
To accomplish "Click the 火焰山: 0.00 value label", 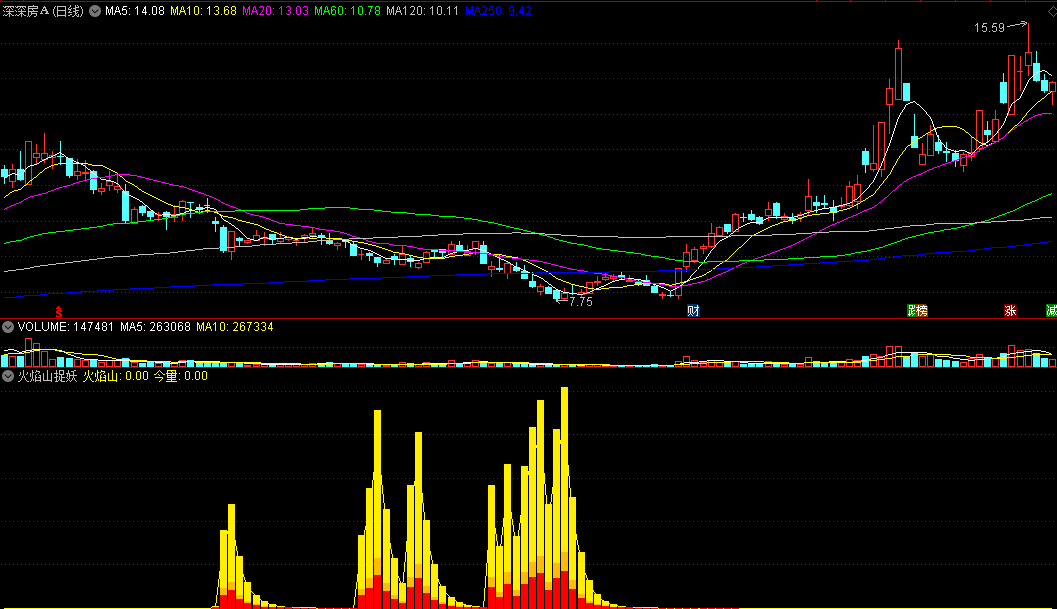I will pos(115,376).
